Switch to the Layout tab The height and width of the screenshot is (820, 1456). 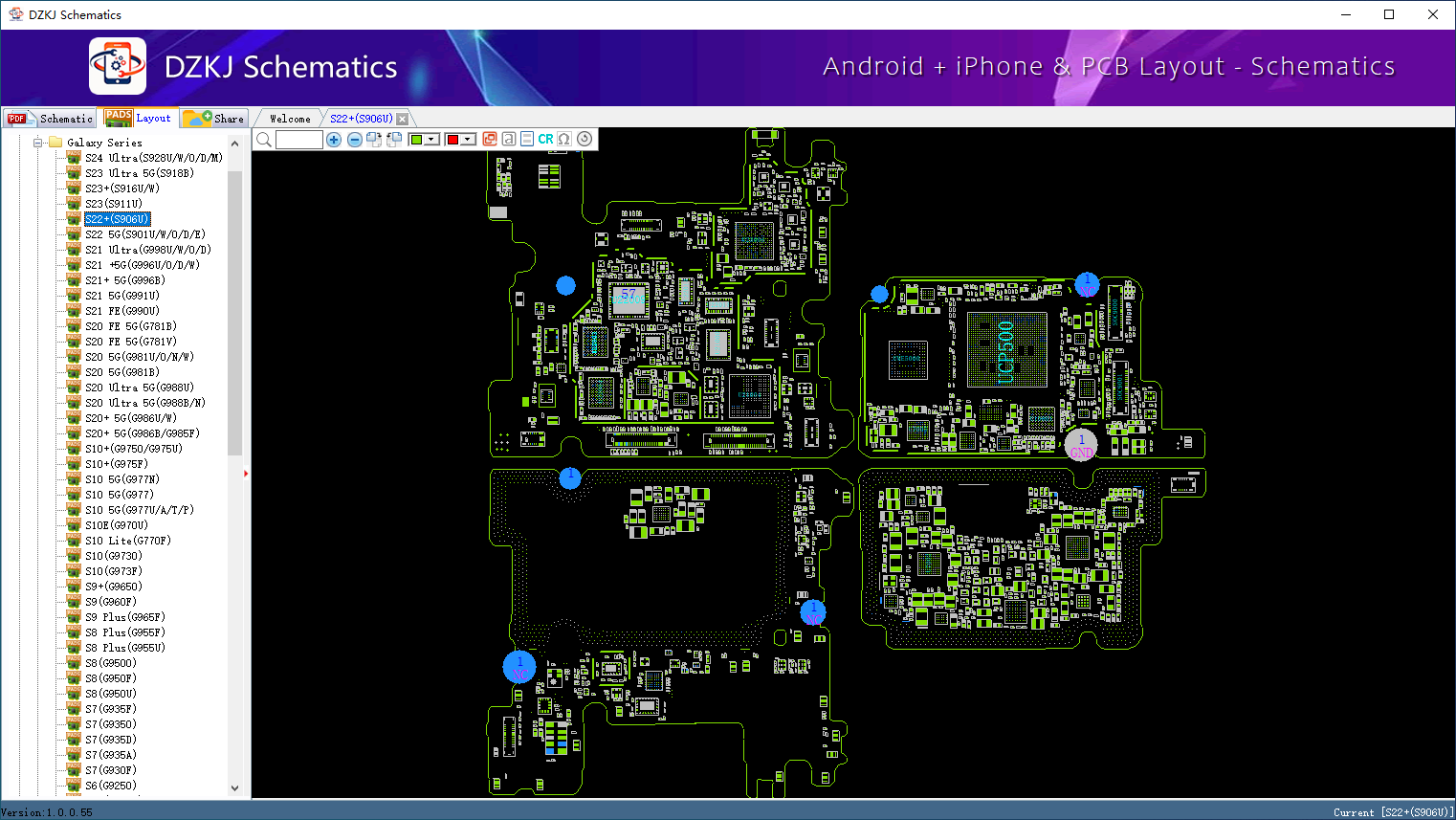140,118
